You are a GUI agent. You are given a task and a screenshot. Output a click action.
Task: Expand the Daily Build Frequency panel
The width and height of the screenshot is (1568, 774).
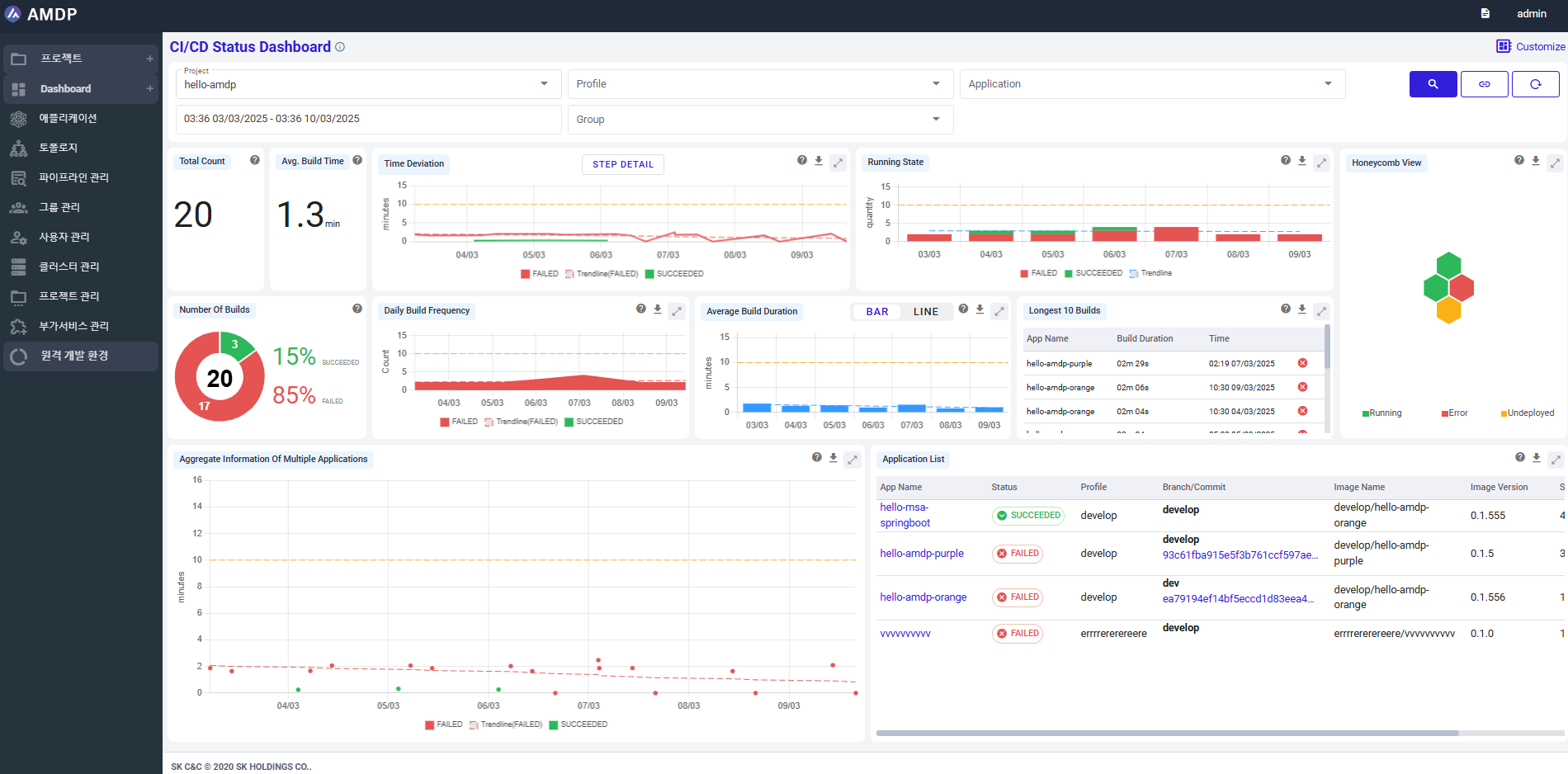[677, 311]
